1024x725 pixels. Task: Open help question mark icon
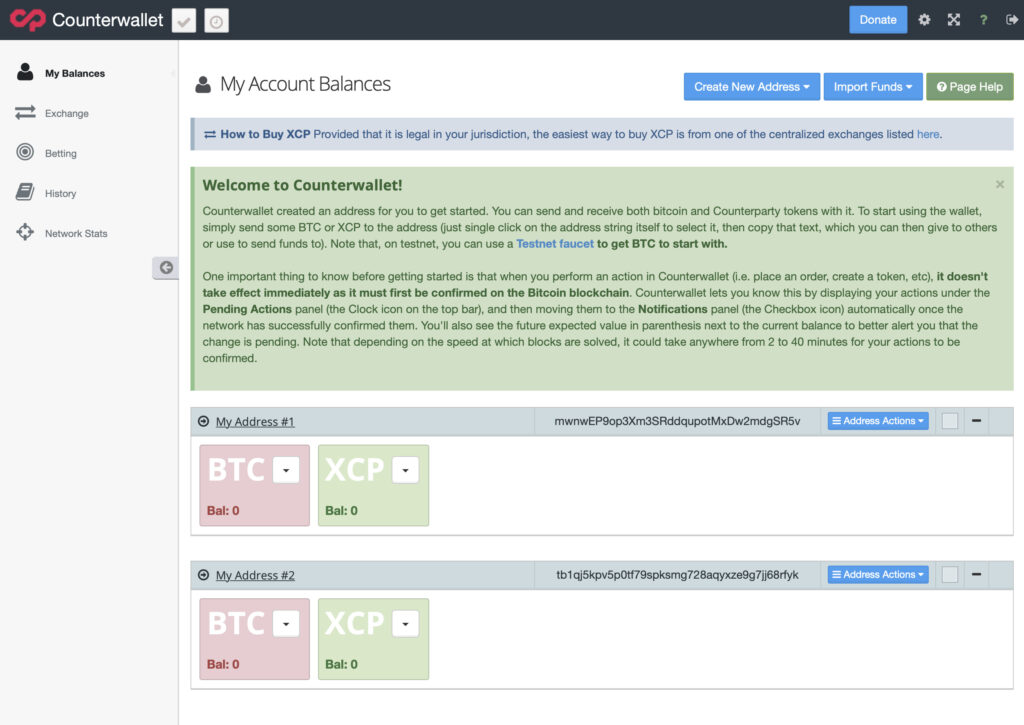coord(984,20)
